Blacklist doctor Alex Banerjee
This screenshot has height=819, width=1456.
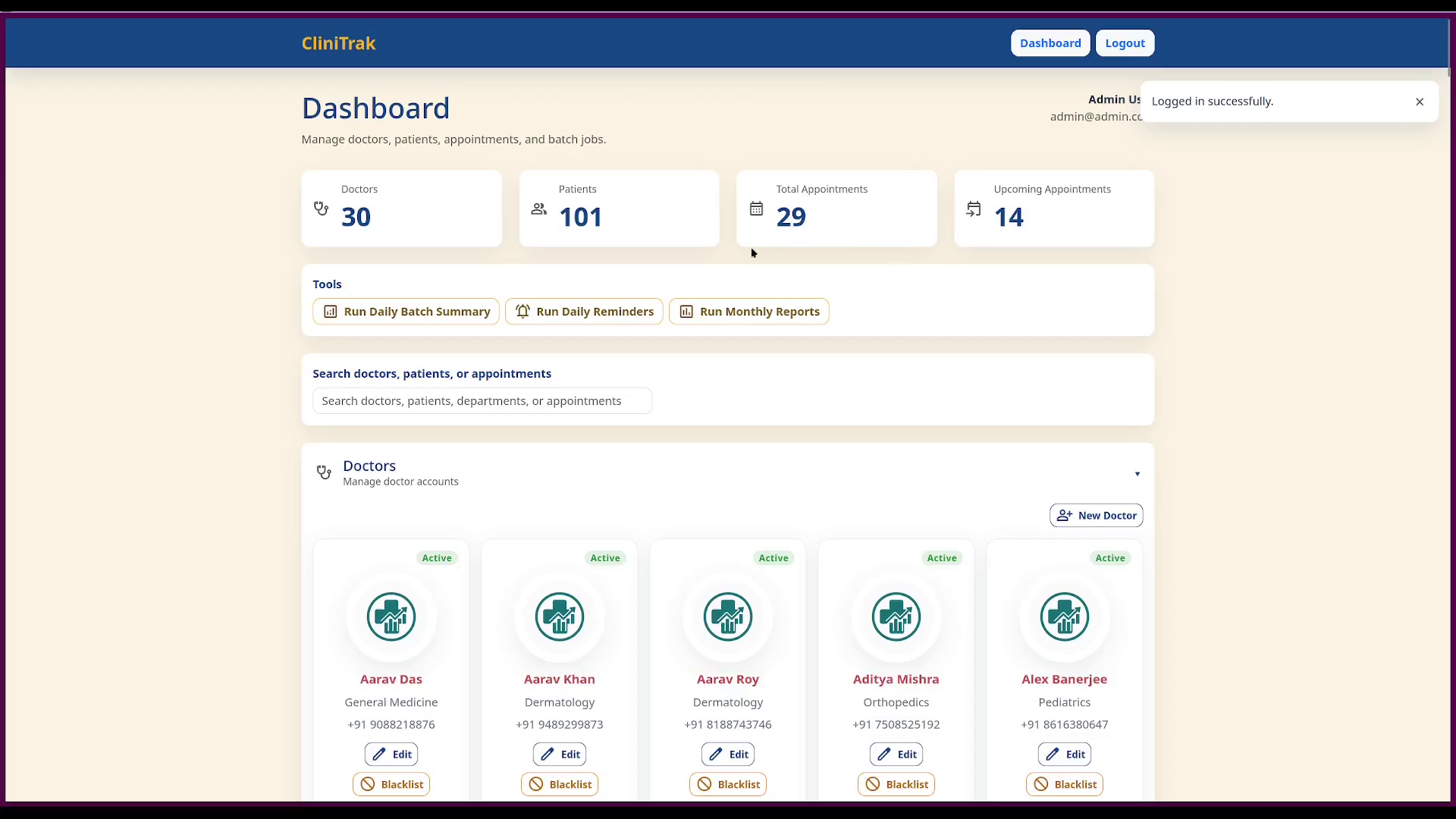click(1065, 784)
